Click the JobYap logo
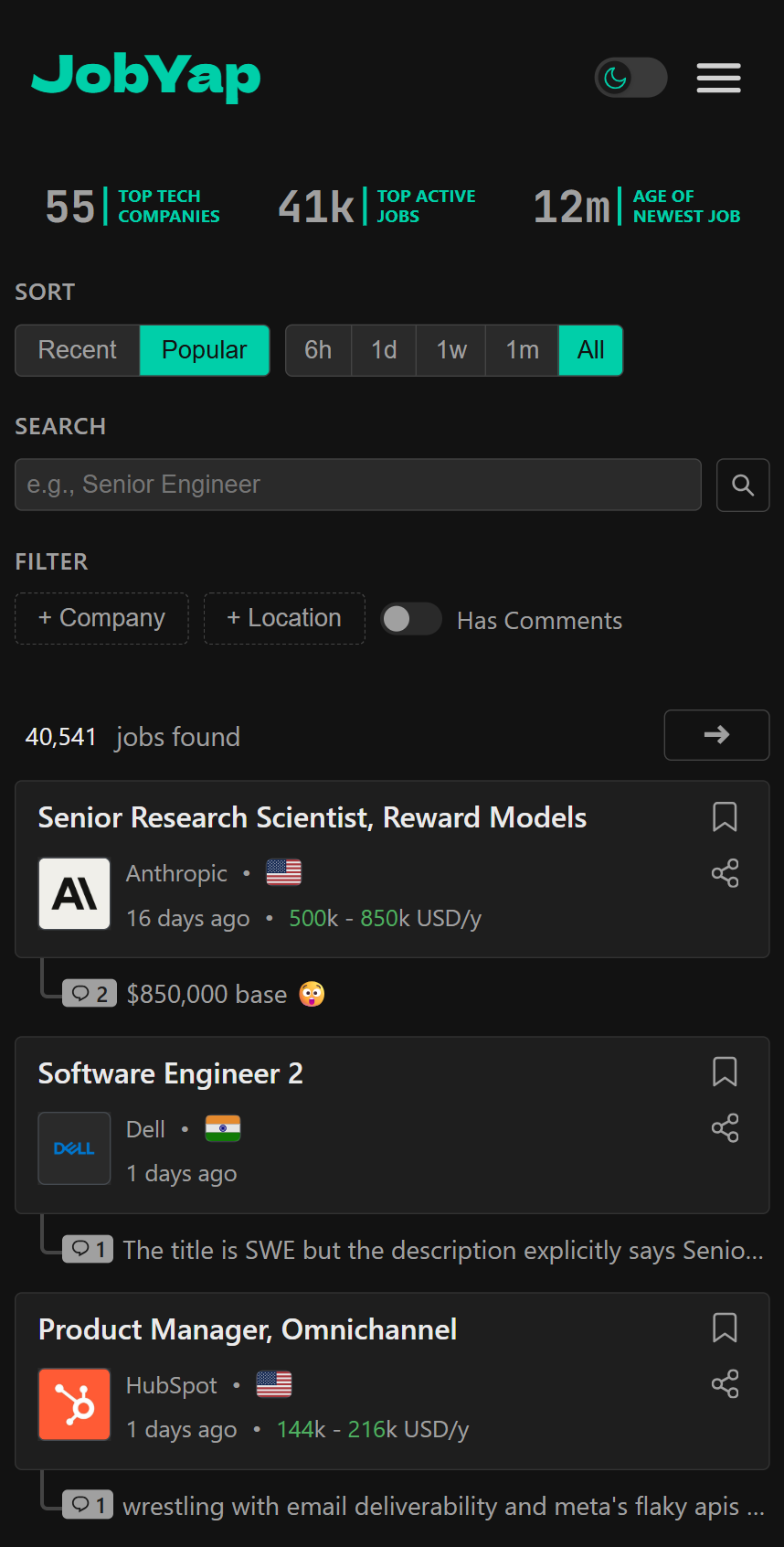 pyautogui.click(x=145, y=79)
